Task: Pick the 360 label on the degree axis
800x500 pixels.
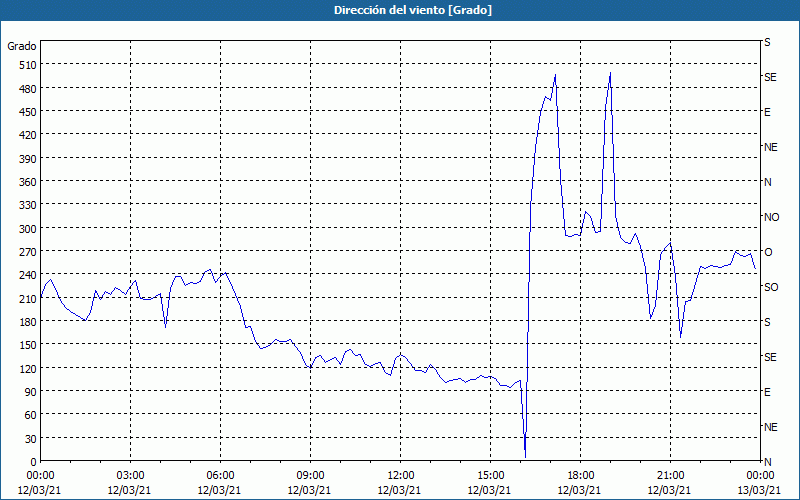Action: click(x=28, y=182)
